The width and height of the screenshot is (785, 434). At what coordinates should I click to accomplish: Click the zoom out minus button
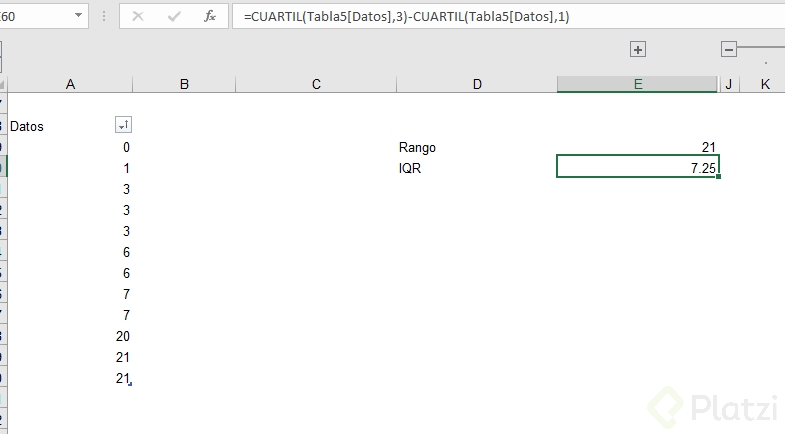(x=728, y=50)
